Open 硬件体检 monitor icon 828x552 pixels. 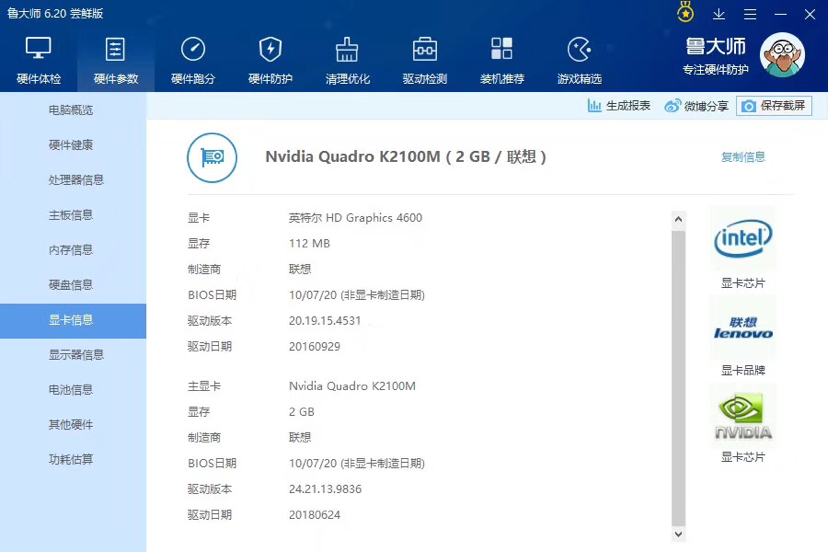pyautogui.click(x=39, y=49)
